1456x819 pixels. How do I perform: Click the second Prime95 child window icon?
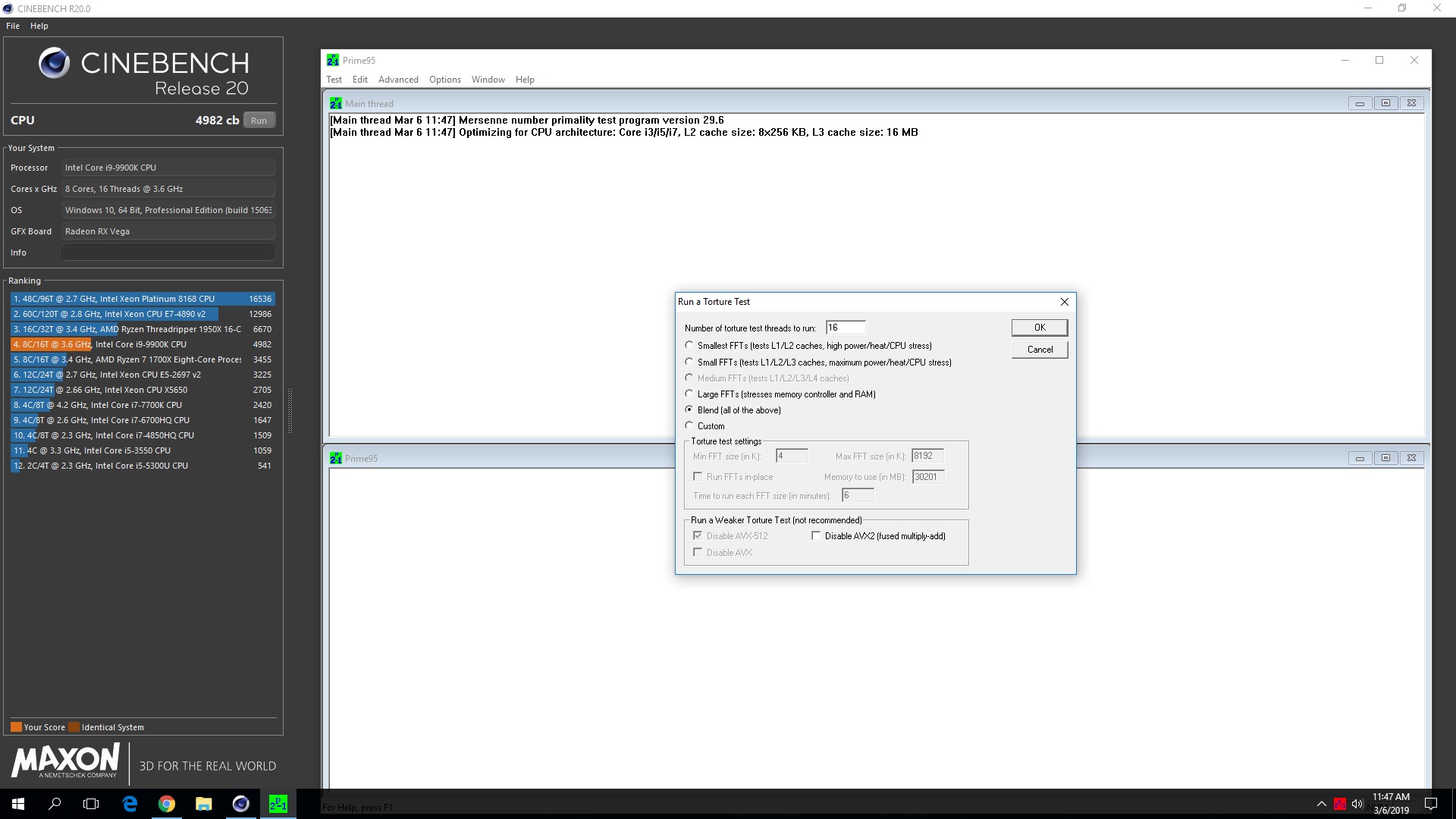[x=335, y=458]
